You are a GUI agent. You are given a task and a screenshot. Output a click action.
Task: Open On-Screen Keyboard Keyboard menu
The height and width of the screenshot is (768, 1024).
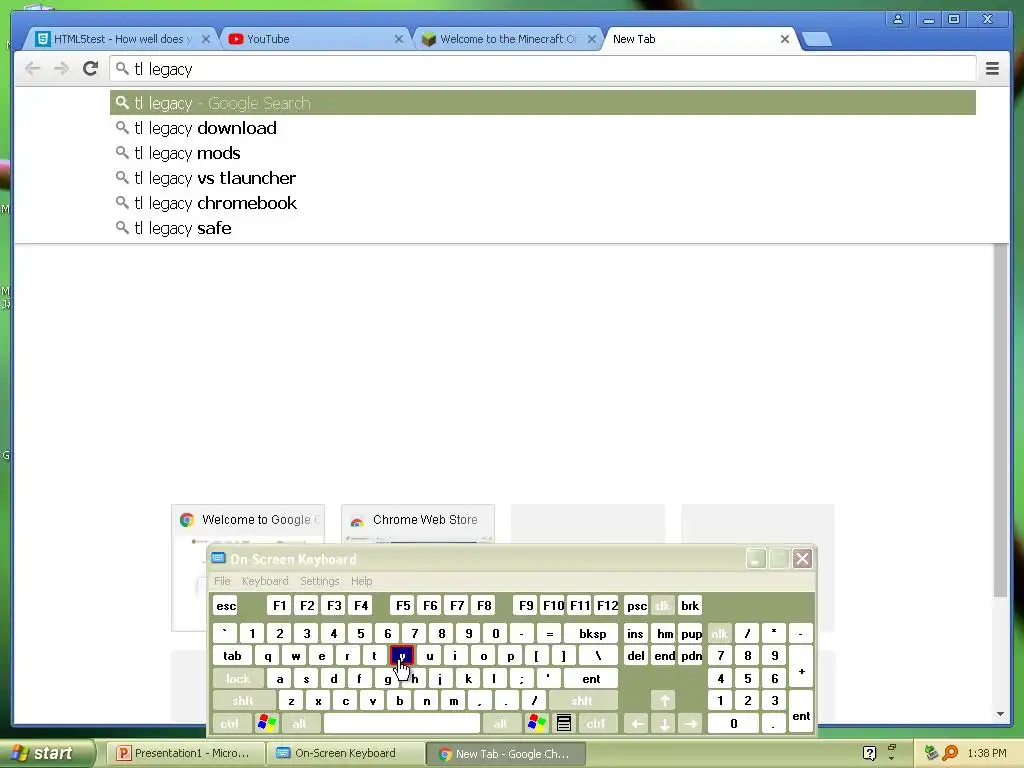pyautogui.click(x=264, y=581)
